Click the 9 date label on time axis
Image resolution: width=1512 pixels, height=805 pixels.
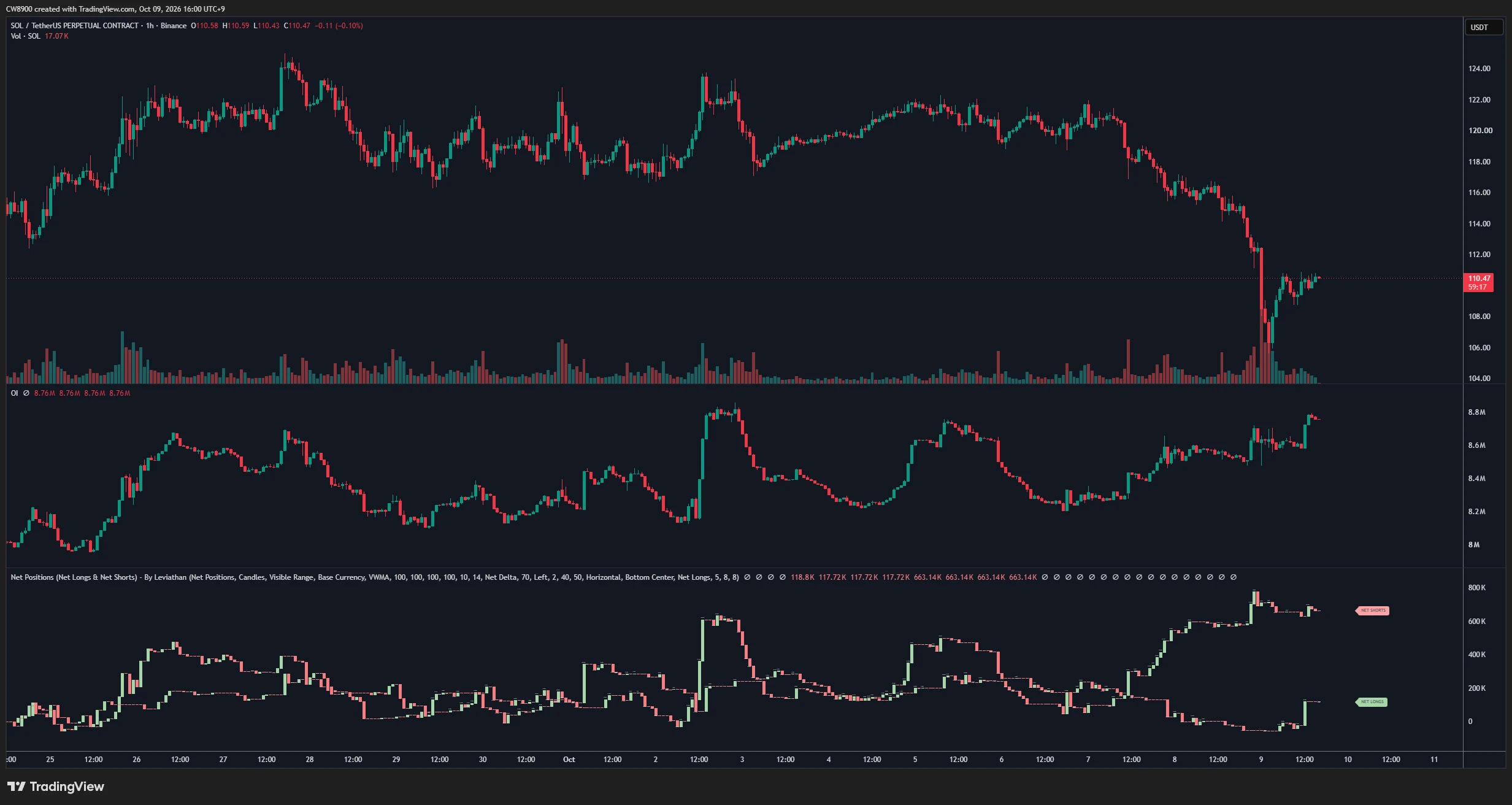click(1261, 760)
